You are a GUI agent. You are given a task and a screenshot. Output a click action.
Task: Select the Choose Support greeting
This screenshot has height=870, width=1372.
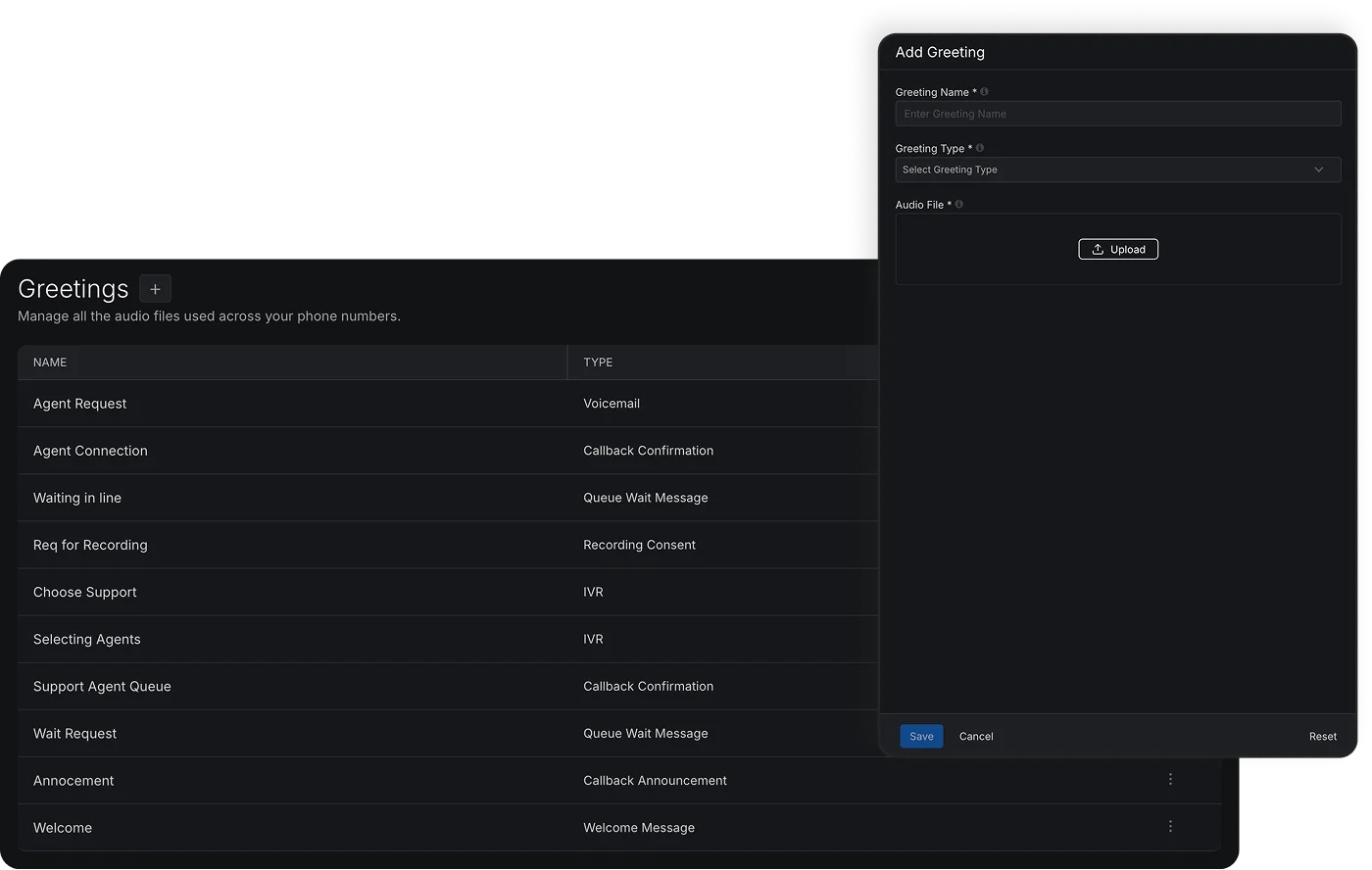pyautogui.click(x=85, y=592)
